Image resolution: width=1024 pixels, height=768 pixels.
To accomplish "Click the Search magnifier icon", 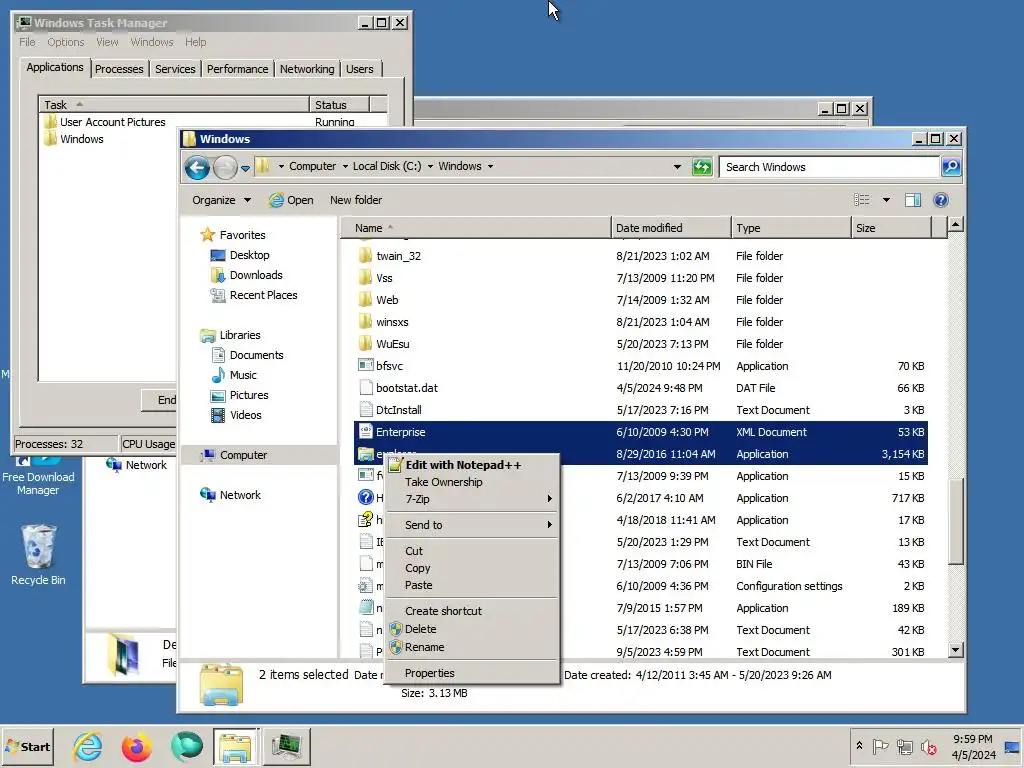I will (x=951, y=167).
